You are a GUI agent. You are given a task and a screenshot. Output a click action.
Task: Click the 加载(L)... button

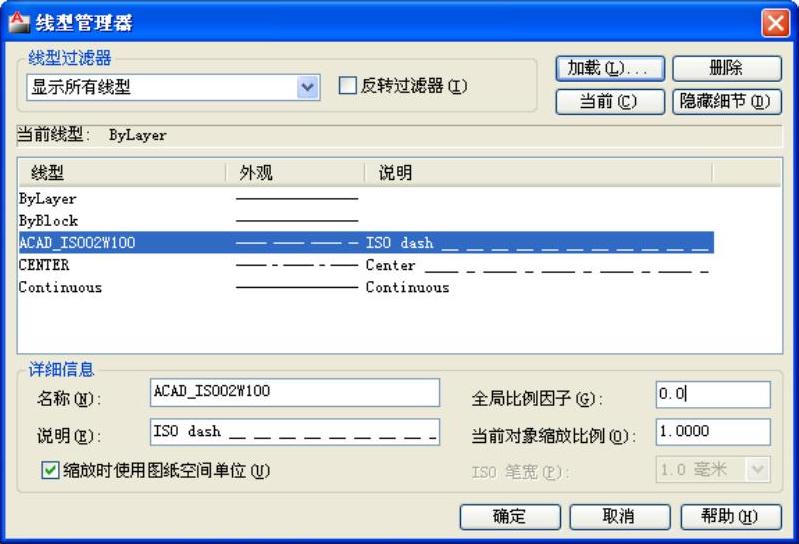coord(610,68)
